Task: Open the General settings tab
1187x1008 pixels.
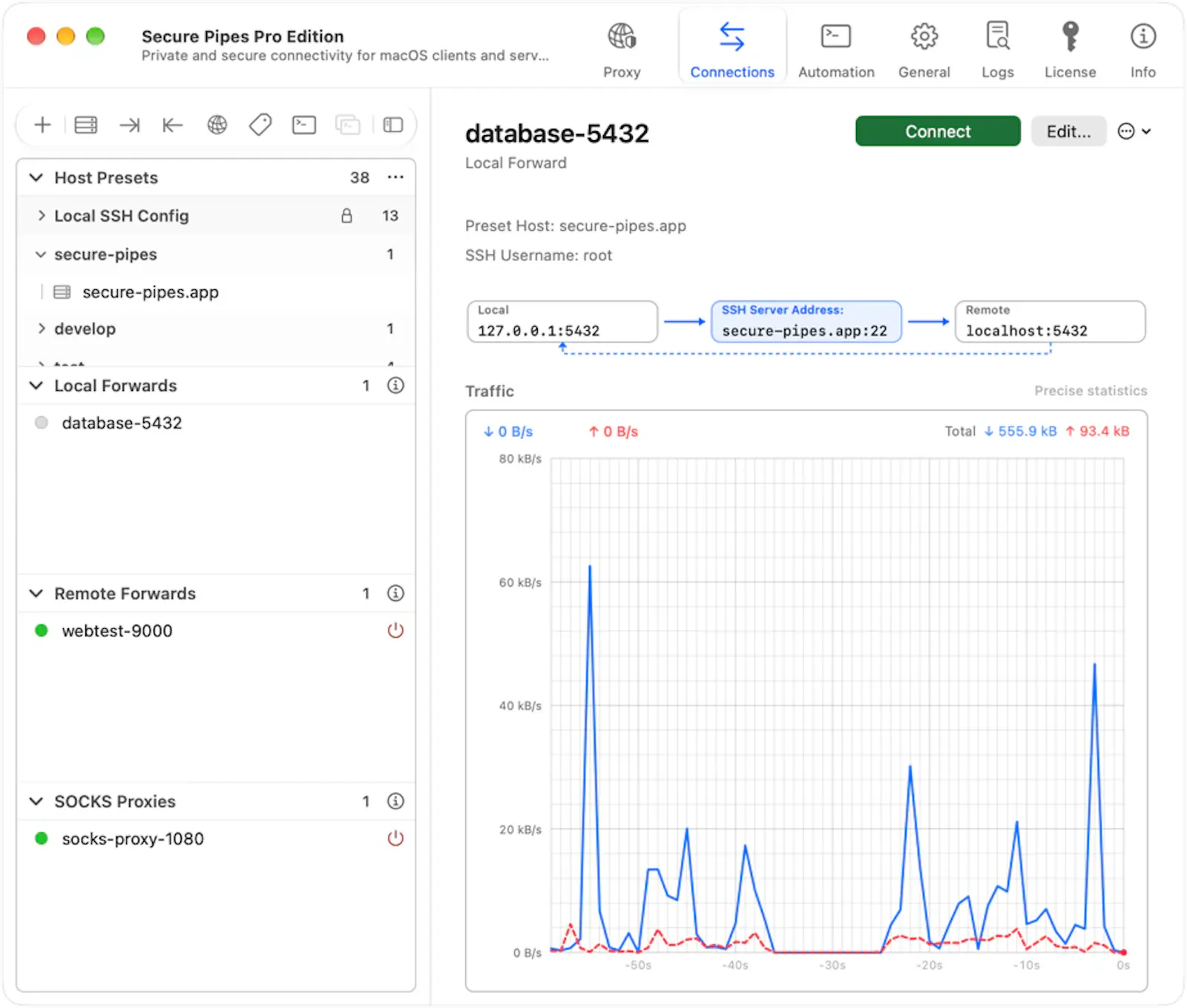Action: coord(924,50)
